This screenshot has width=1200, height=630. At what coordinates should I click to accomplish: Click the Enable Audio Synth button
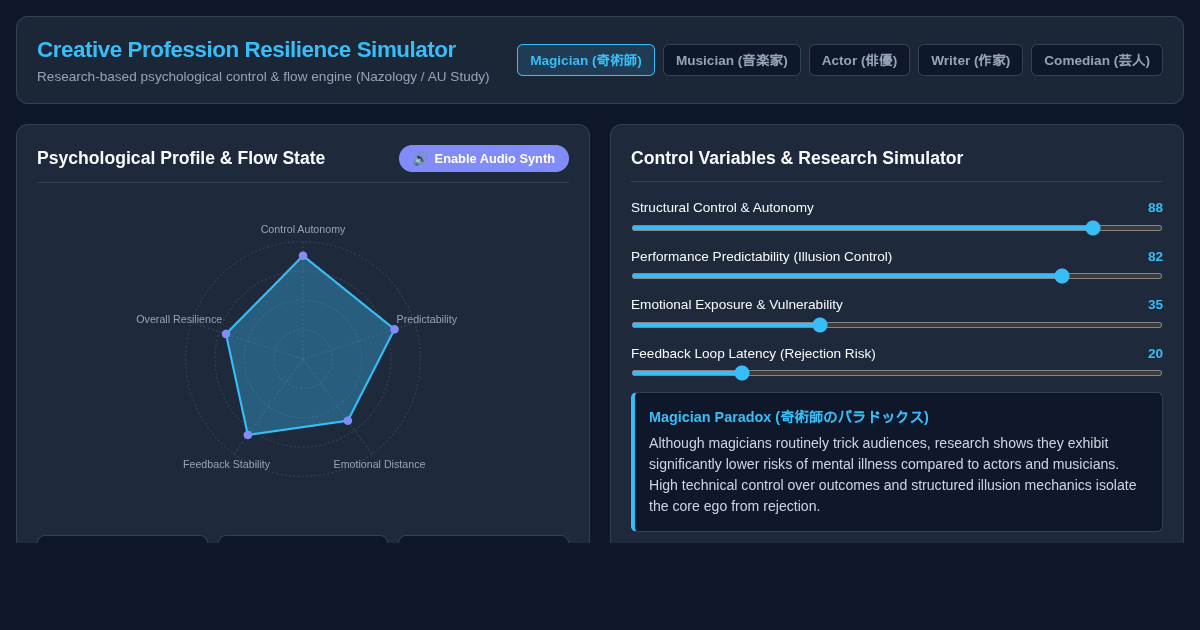tap(484, 158)
